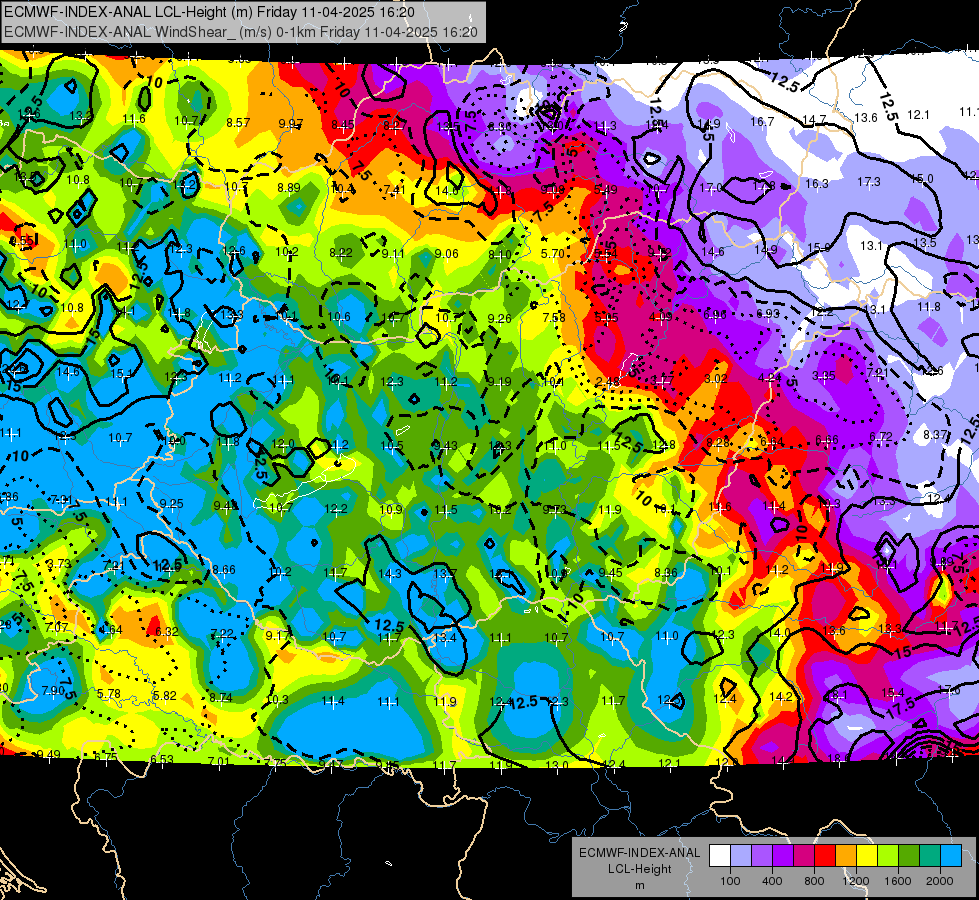This screenshot has width=979, height=900.
Task: Click the map value '9.25'
Action: pyautogui.click(x=171, y=503)
